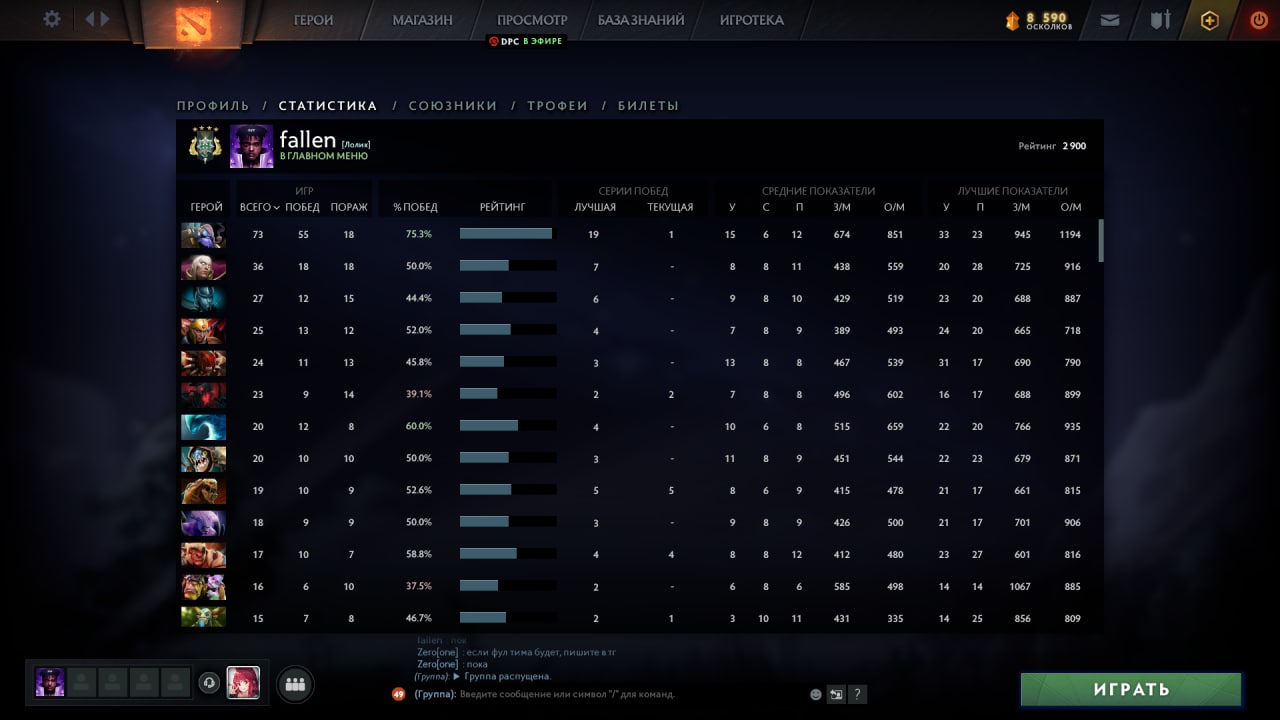Sort by Всего column with arrow
Viewport: 1280px width, 720px height.
[260, 207]
